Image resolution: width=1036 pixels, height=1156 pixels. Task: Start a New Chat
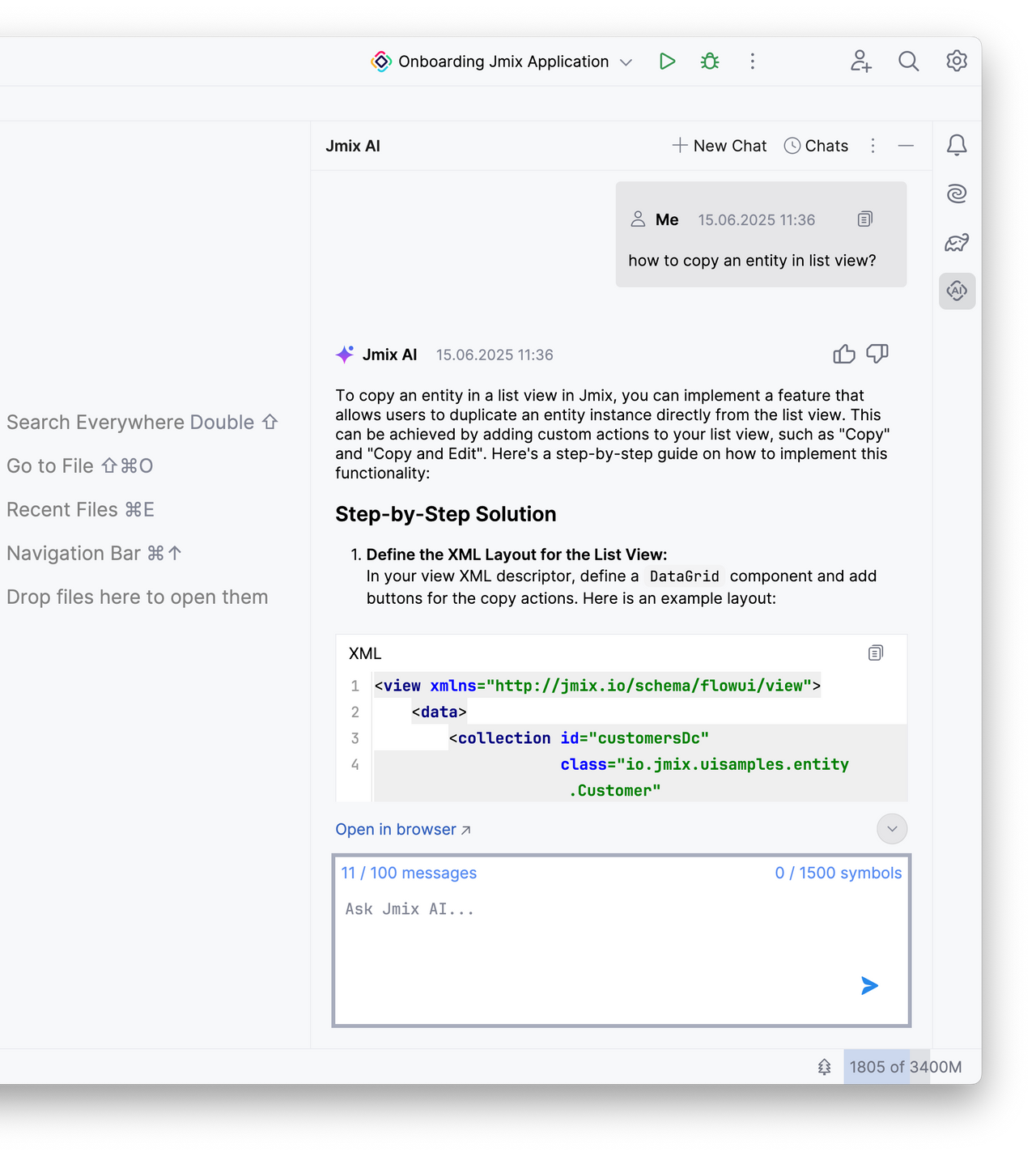click(719, 145)
